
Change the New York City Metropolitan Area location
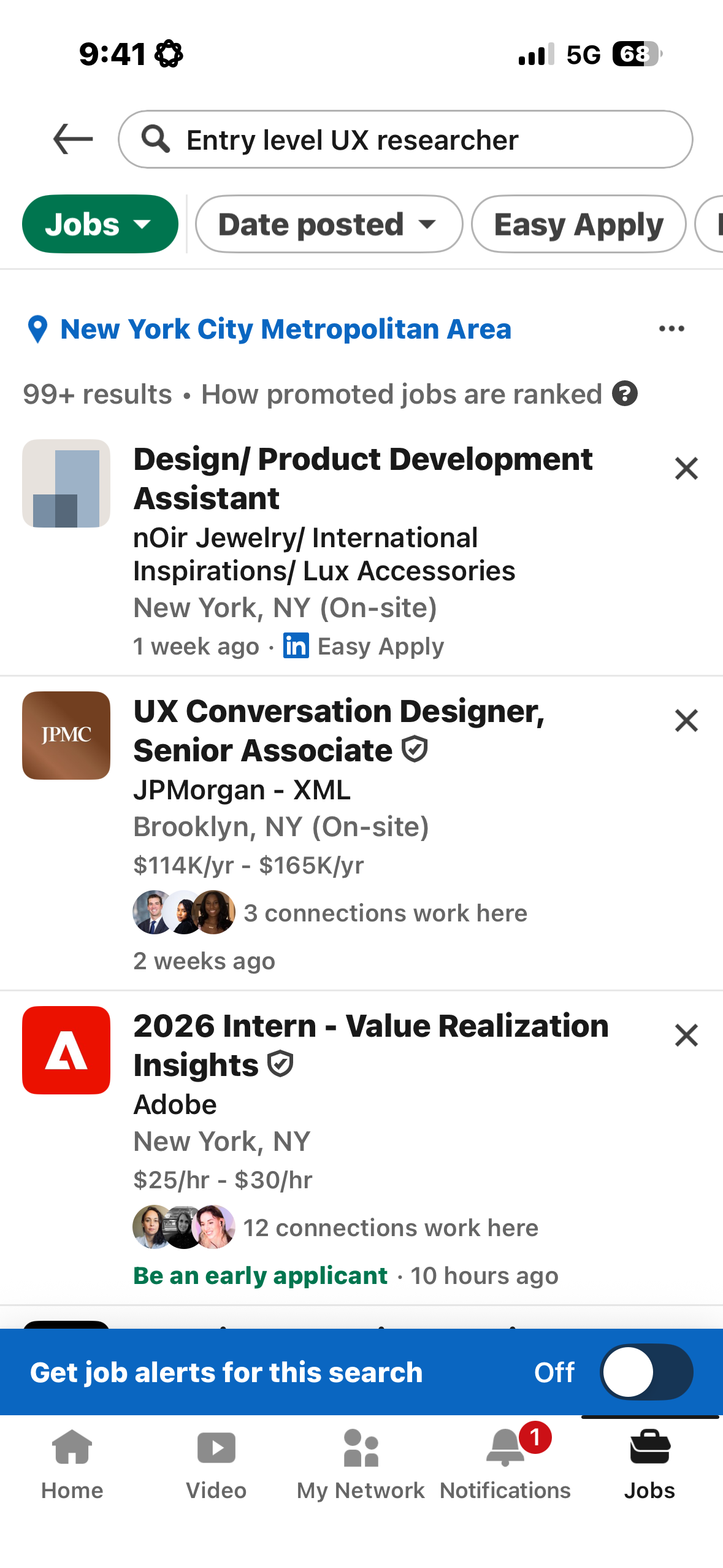285,329
